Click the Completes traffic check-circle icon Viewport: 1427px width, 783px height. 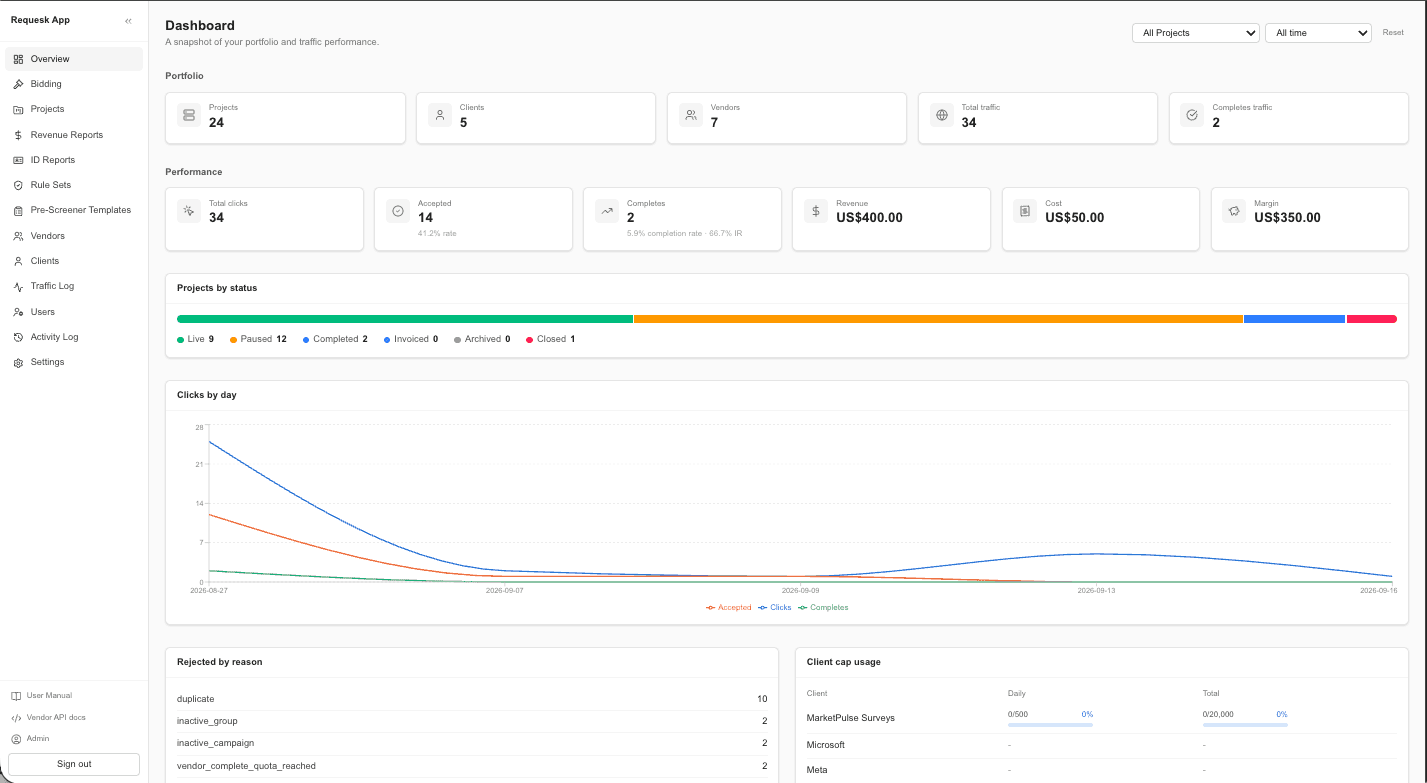[1192, 115]
